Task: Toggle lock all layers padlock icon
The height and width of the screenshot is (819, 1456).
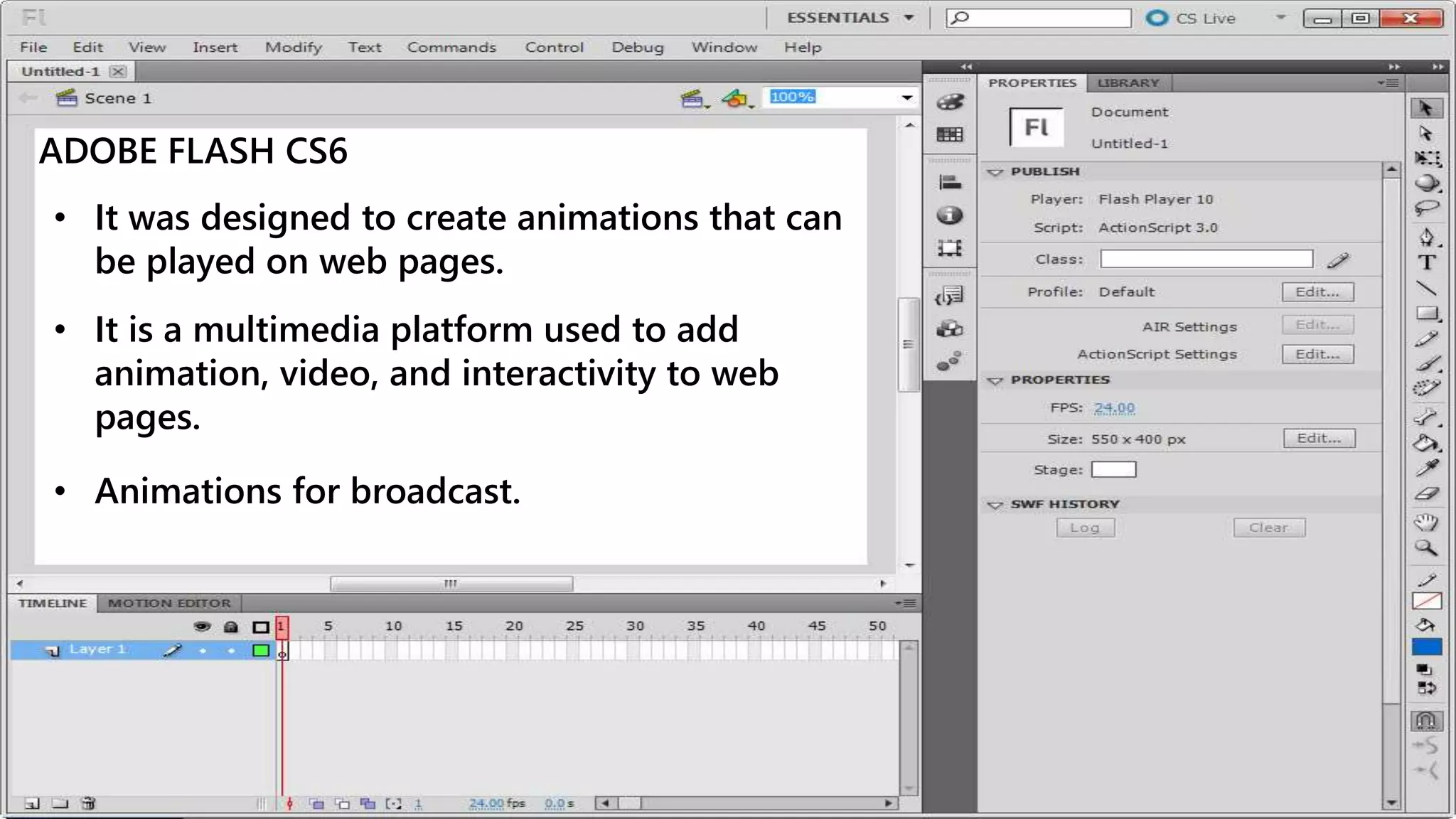Action: [231, 626]
